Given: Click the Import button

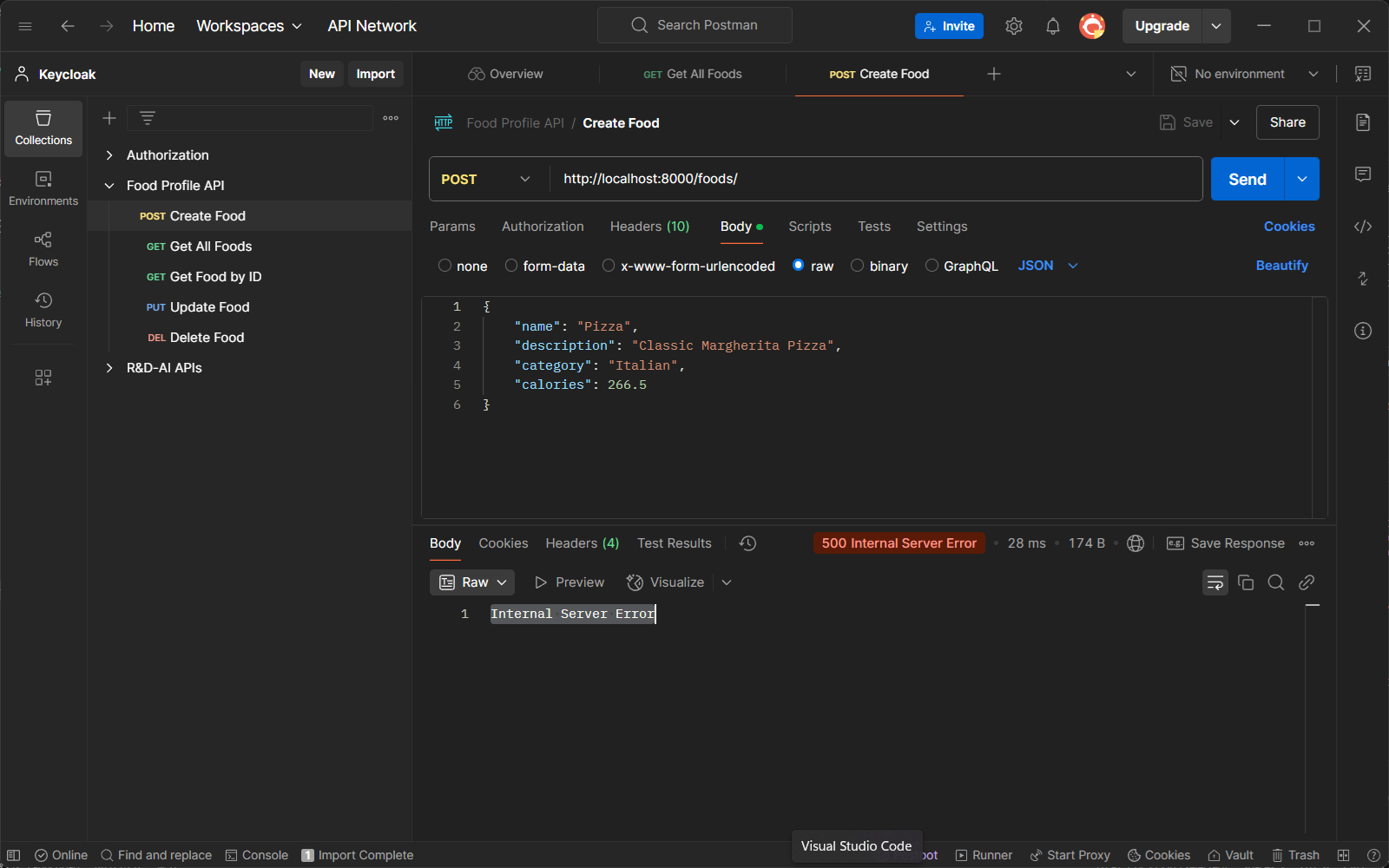Looking at the screenshot, I should pyautogui.click(x=375, y=74).
